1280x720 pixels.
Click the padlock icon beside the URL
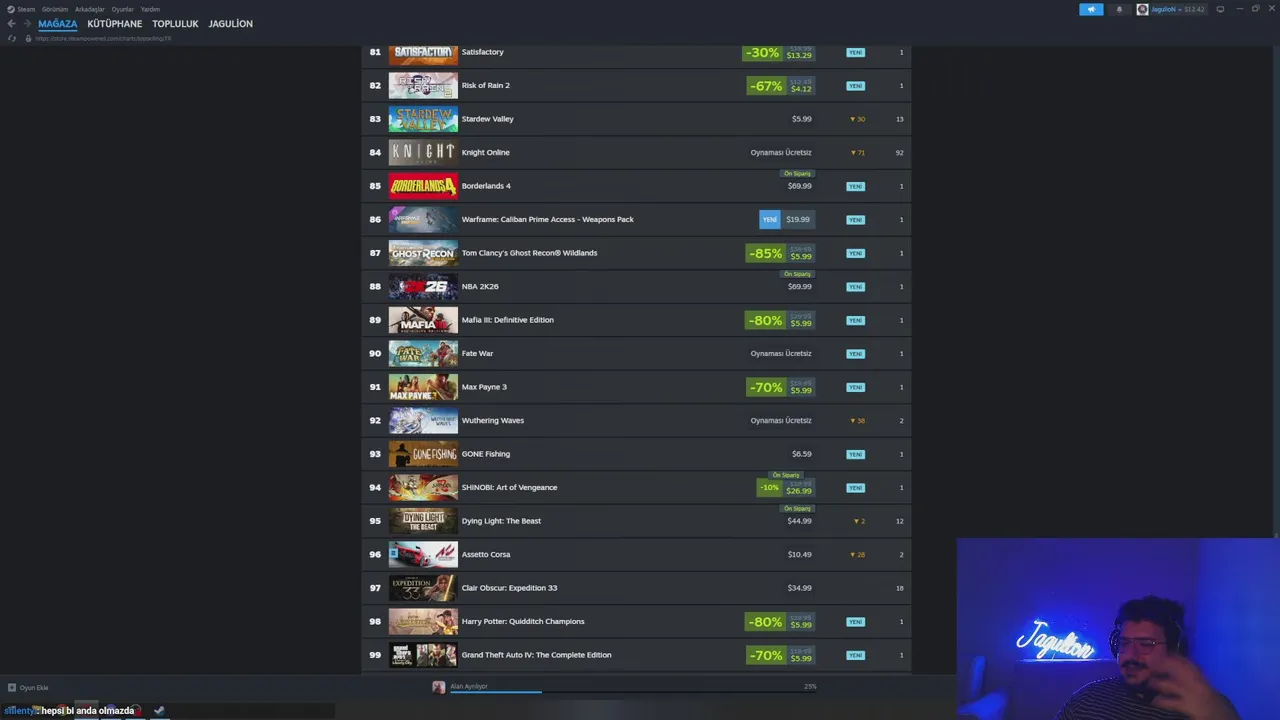pos(28,38)
